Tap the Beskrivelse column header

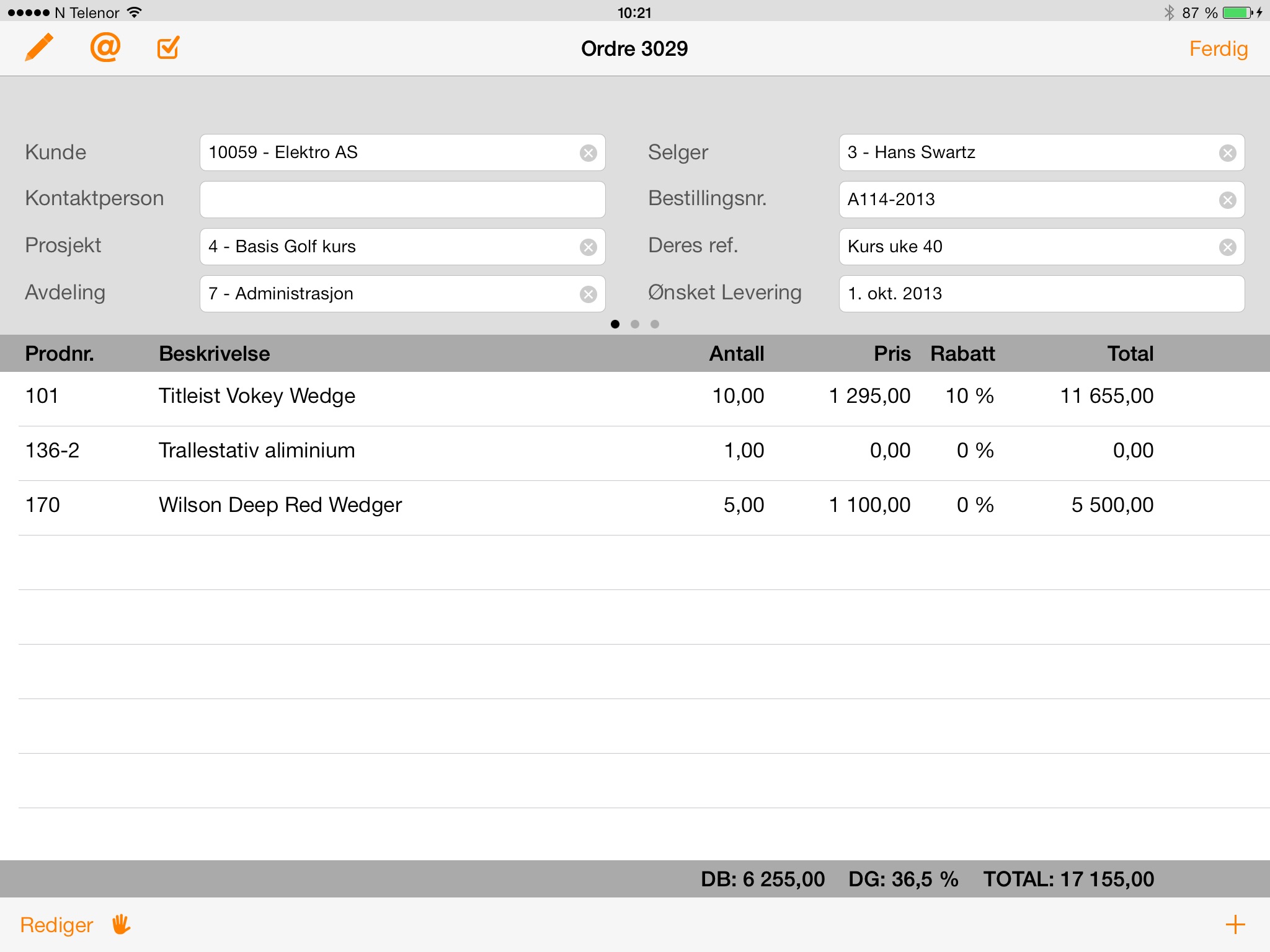tap(214, 353)
